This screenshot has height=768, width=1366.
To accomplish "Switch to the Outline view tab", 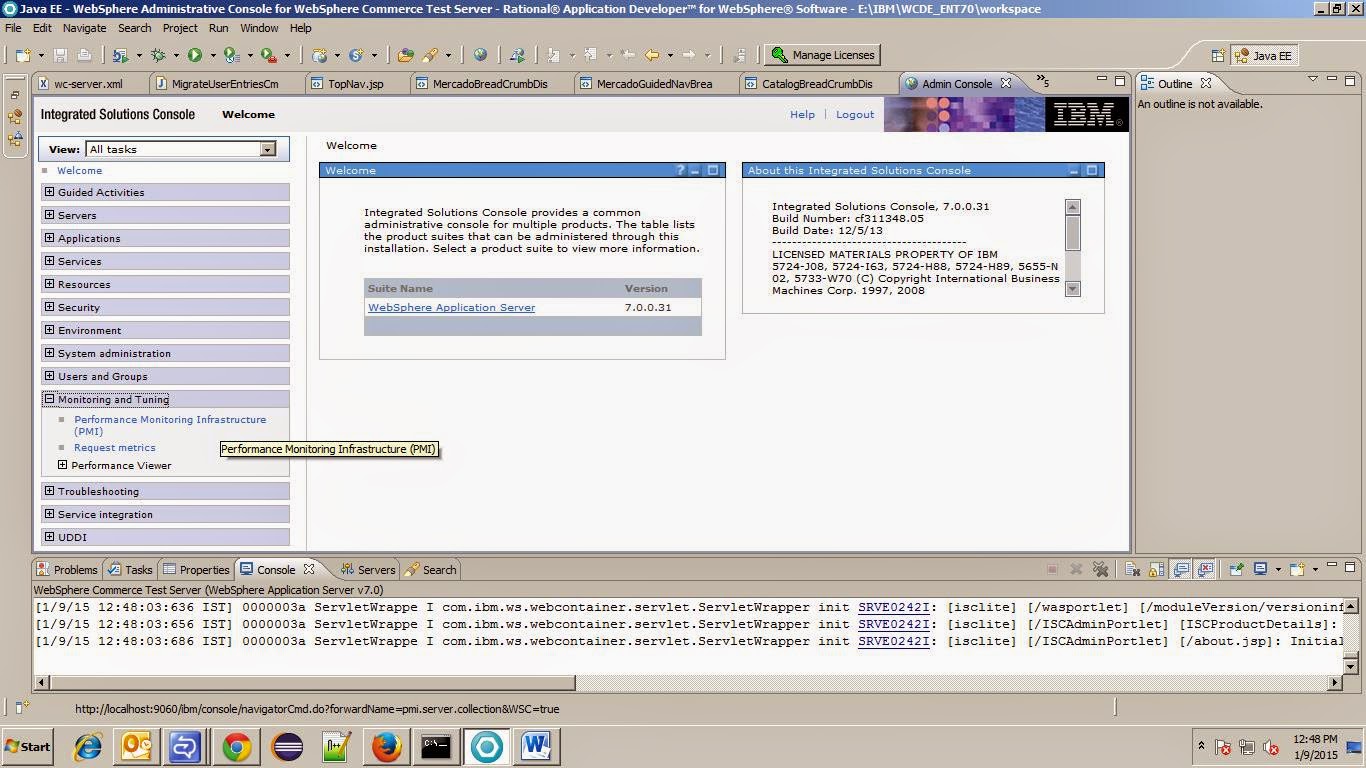I will click(x=1176, y=83).
